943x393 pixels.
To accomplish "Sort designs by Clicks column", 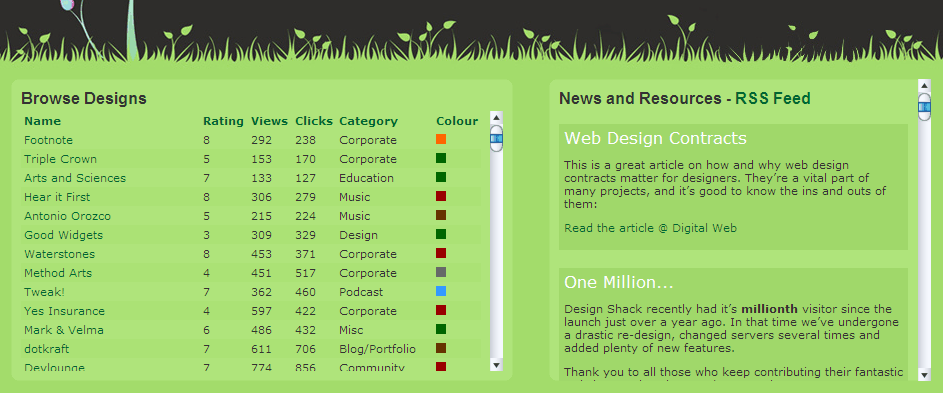I will pos(313,121).
